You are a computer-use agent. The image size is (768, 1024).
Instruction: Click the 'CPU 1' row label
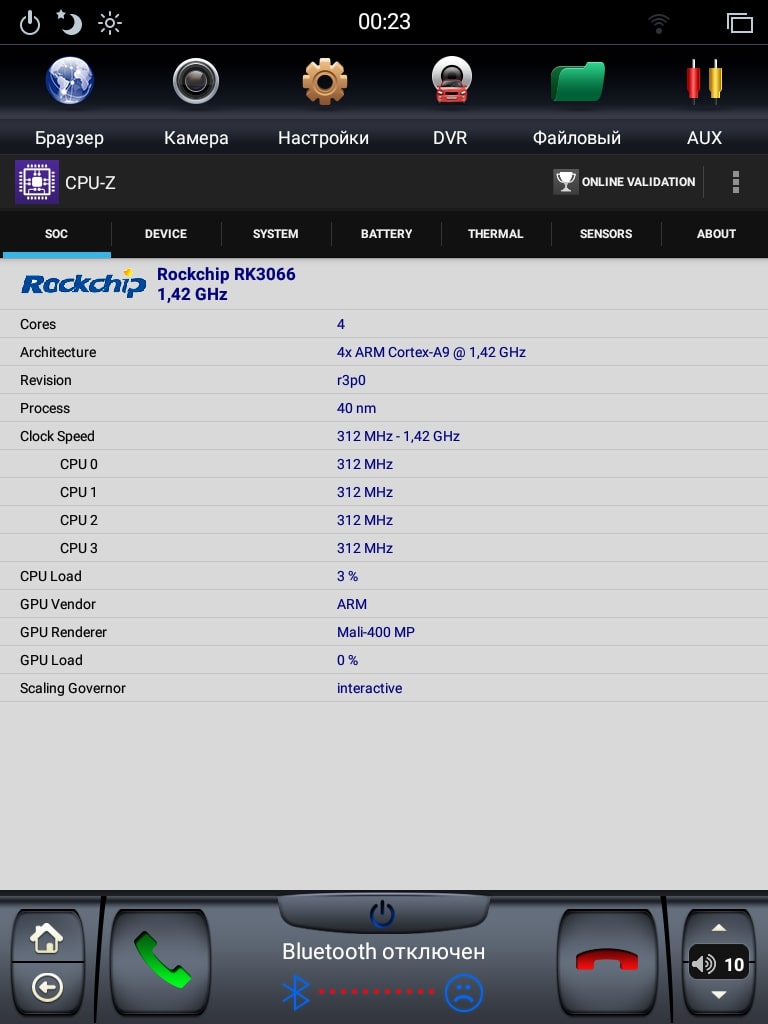[x=78, y=492]
